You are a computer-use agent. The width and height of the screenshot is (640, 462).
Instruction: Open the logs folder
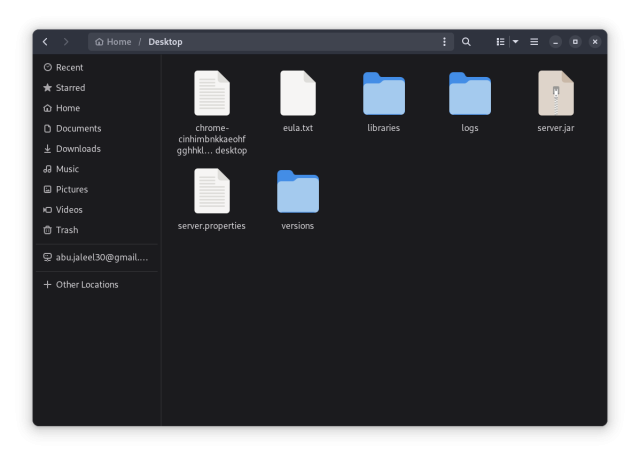(x=469, y=94)
